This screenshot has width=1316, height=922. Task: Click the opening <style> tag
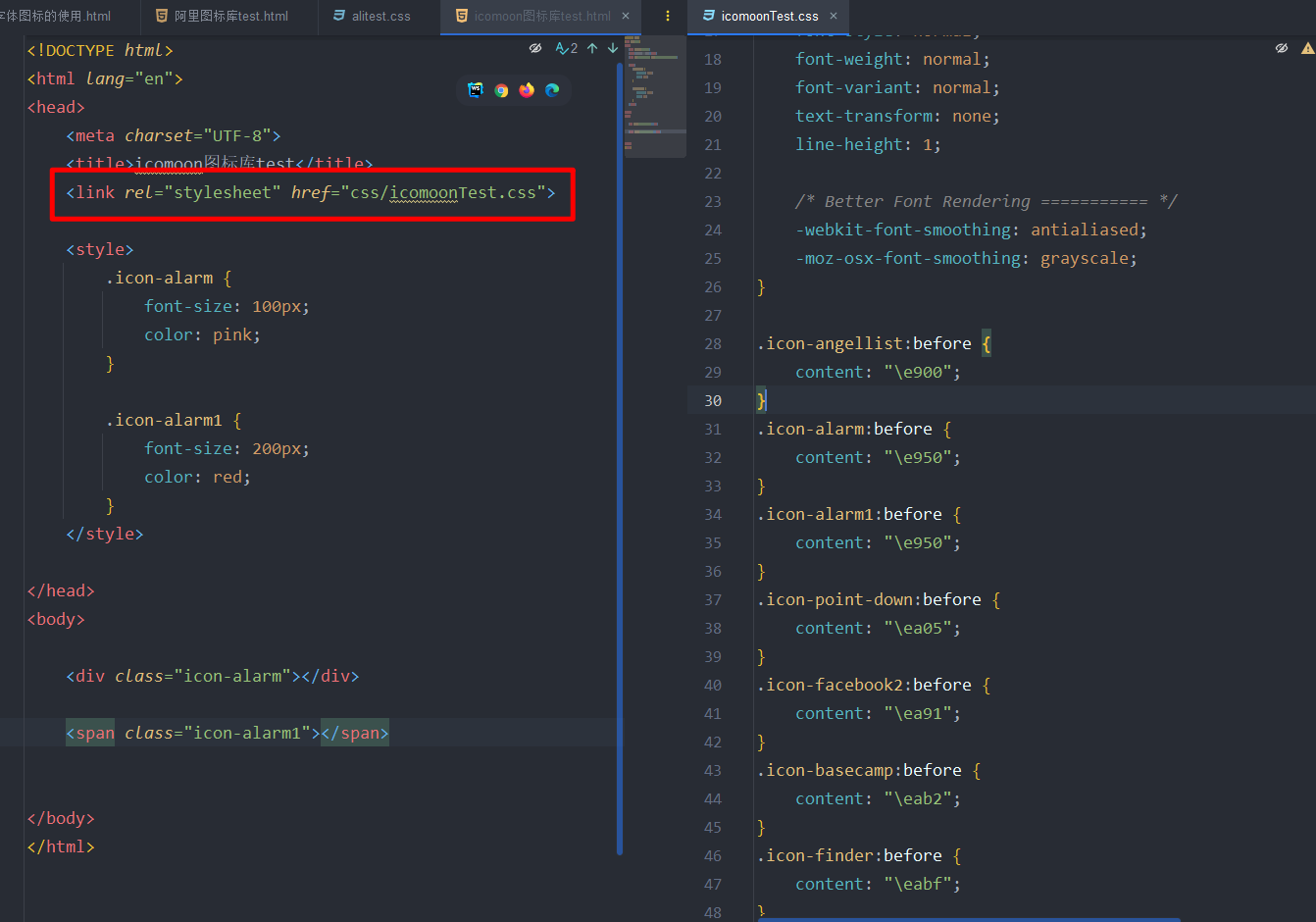(100, 249)
